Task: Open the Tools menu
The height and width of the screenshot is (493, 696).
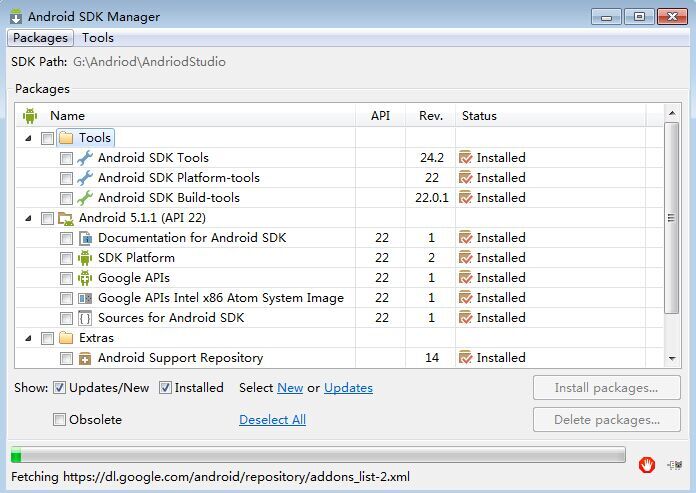Action: [98, 38]
